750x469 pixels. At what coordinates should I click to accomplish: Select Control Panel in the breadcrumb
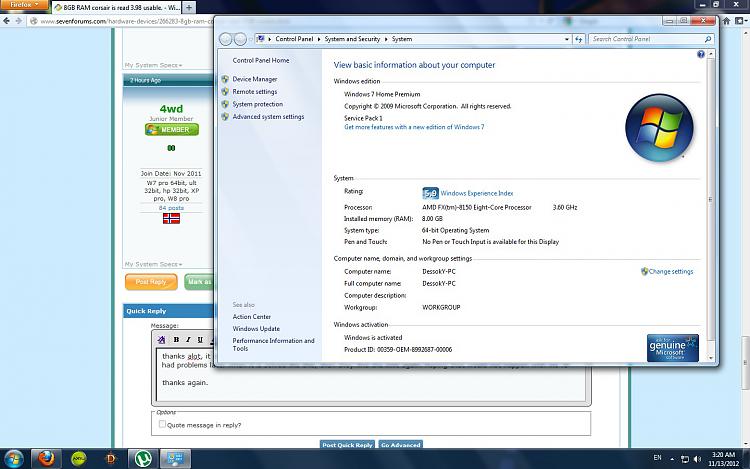294,39
